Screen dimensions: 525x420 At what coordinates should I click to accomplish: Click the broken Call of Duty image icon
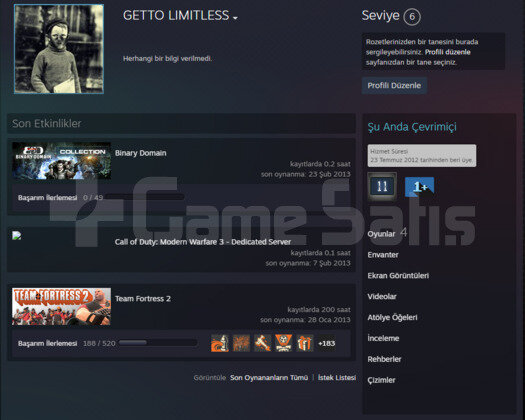click(x=17, y=235)
